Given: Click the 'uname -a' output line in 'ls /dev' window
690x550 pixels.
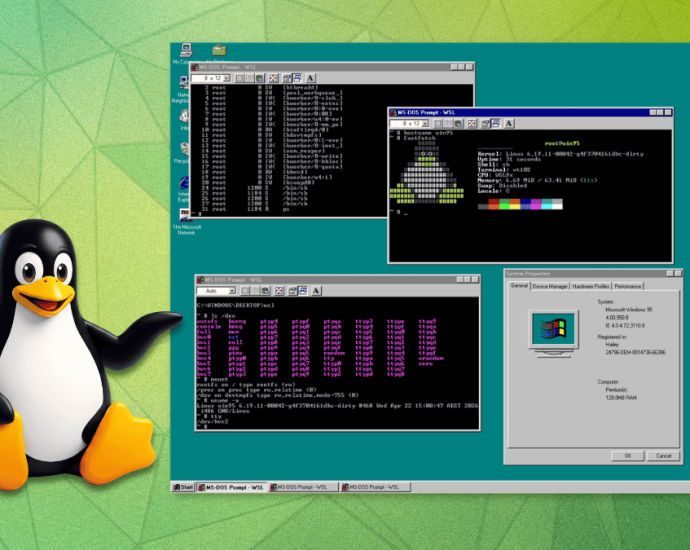Looking at the screenshot, I should [x=337, y=406].
